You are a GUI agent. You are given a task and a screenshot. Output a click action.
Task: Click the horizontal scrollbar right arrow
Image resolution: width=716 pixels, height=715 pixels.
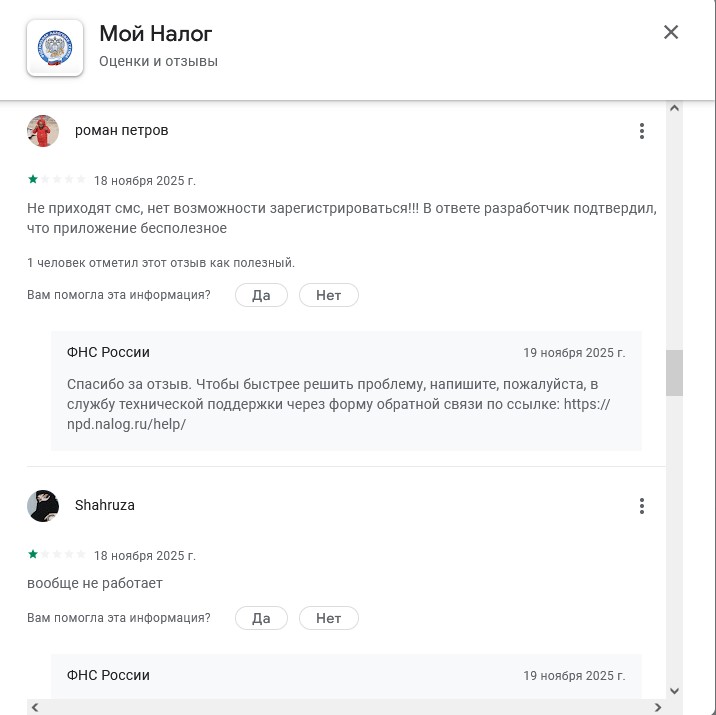(658, 707)
